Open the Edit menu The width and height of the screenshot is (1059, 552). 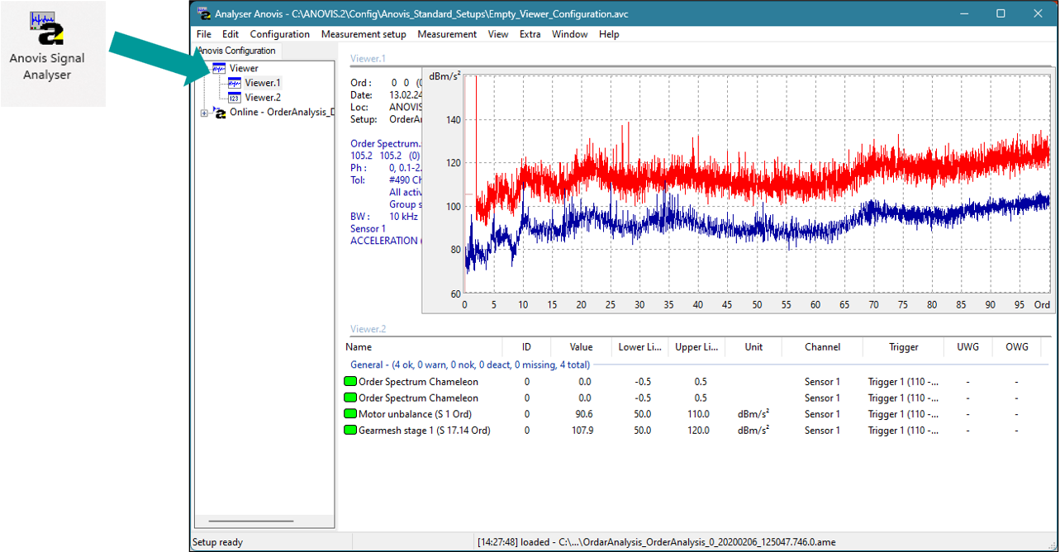pyautogui.click(x=230, y=34)
